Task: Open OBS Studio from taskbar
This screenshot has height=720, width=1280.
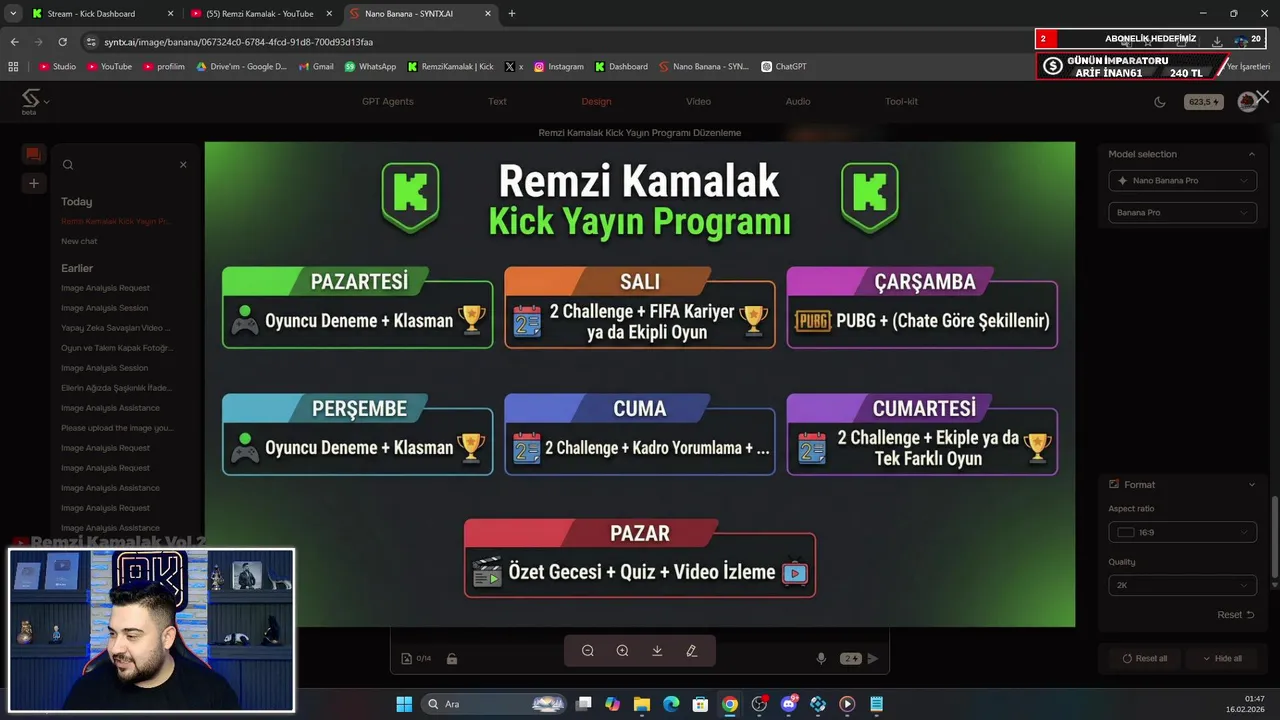Action: coord(759,704)
